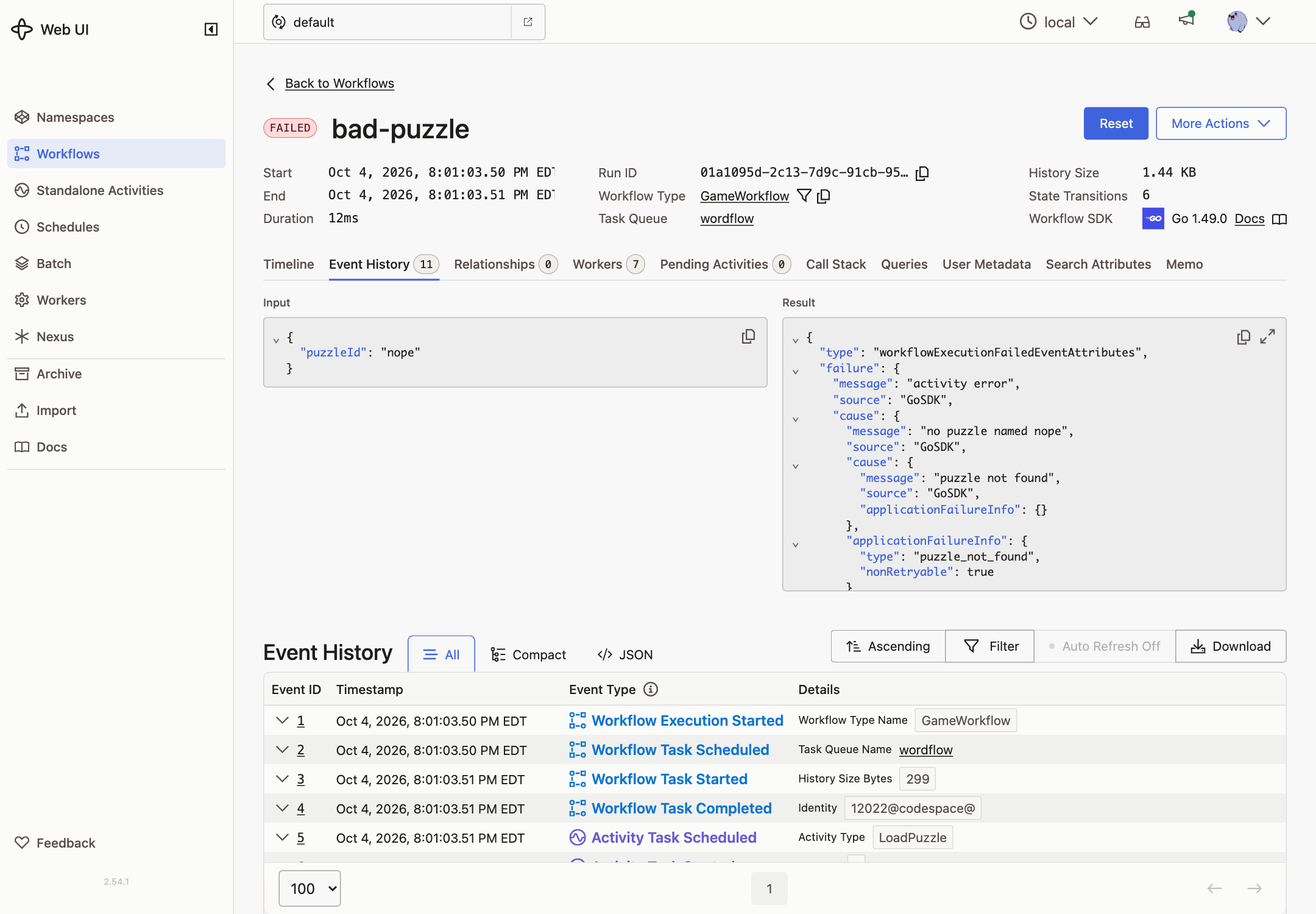Image resolution: width=1316 pixels, height=914 pixels.
Task: Open the Call Stack tab
Action: (x=836, y=264)
